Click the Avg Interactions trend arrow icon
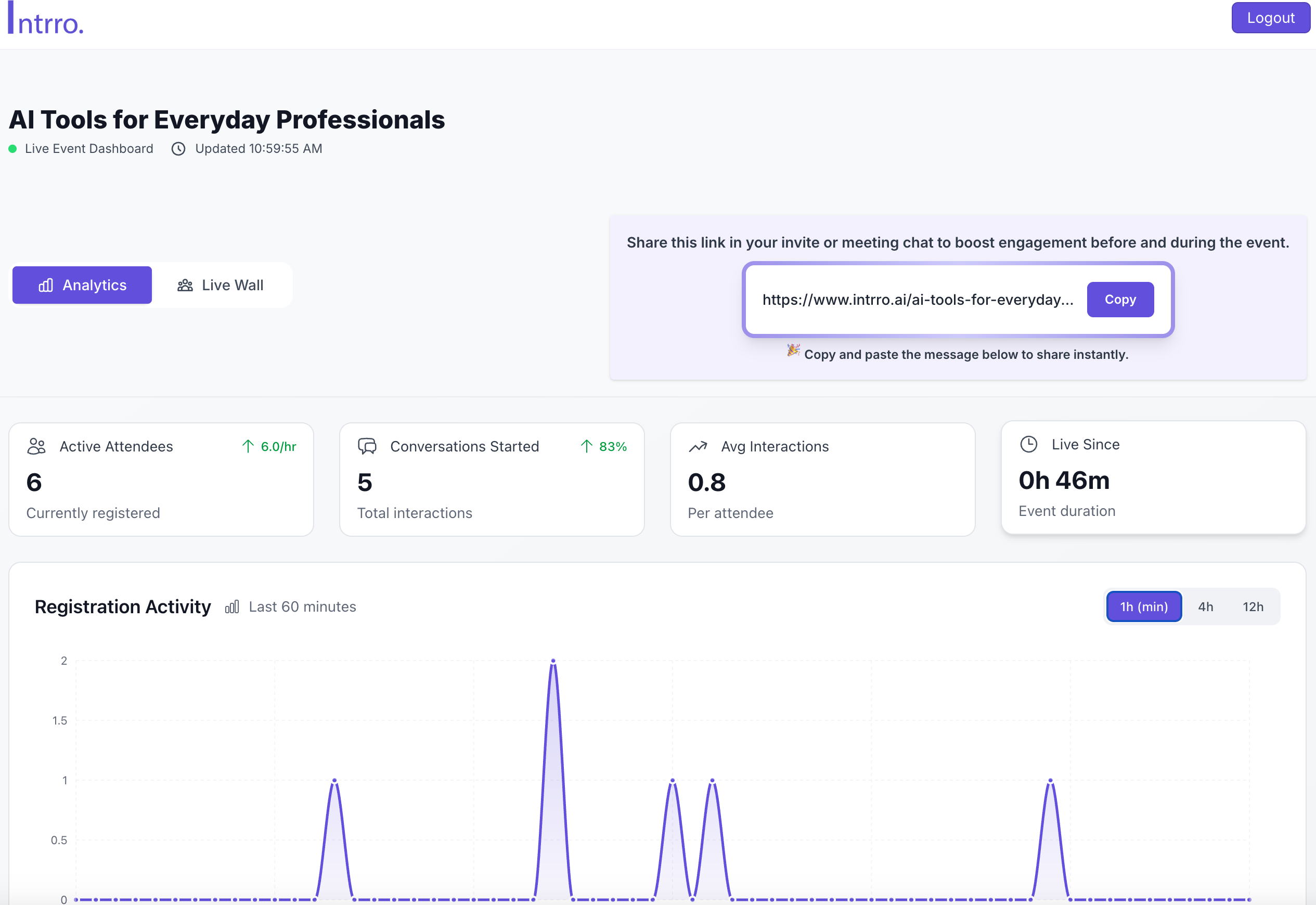The image size is (1316, 905). coord(698,447)
